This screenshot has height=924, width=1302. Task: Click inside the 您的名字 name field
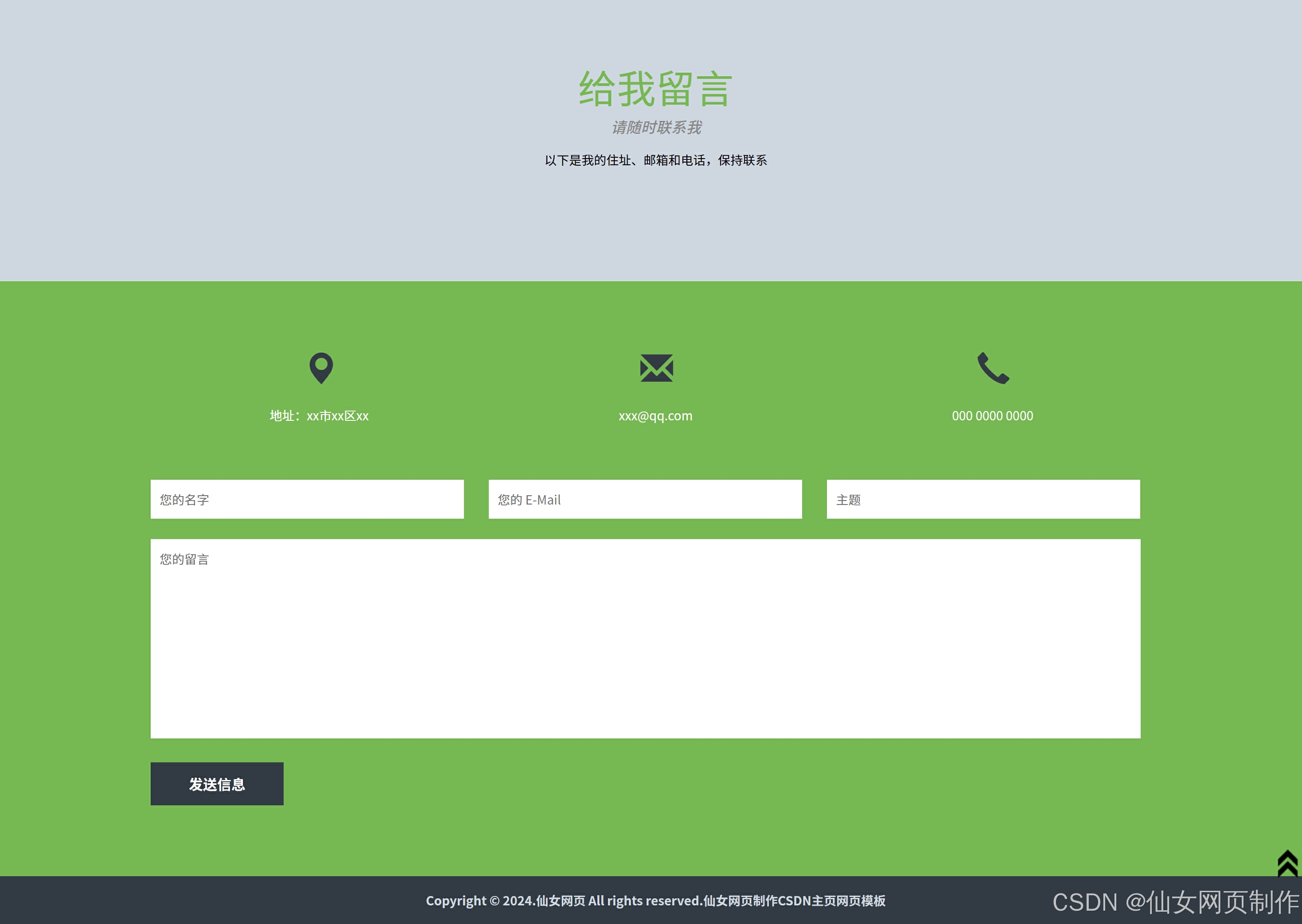coord(307,499)
